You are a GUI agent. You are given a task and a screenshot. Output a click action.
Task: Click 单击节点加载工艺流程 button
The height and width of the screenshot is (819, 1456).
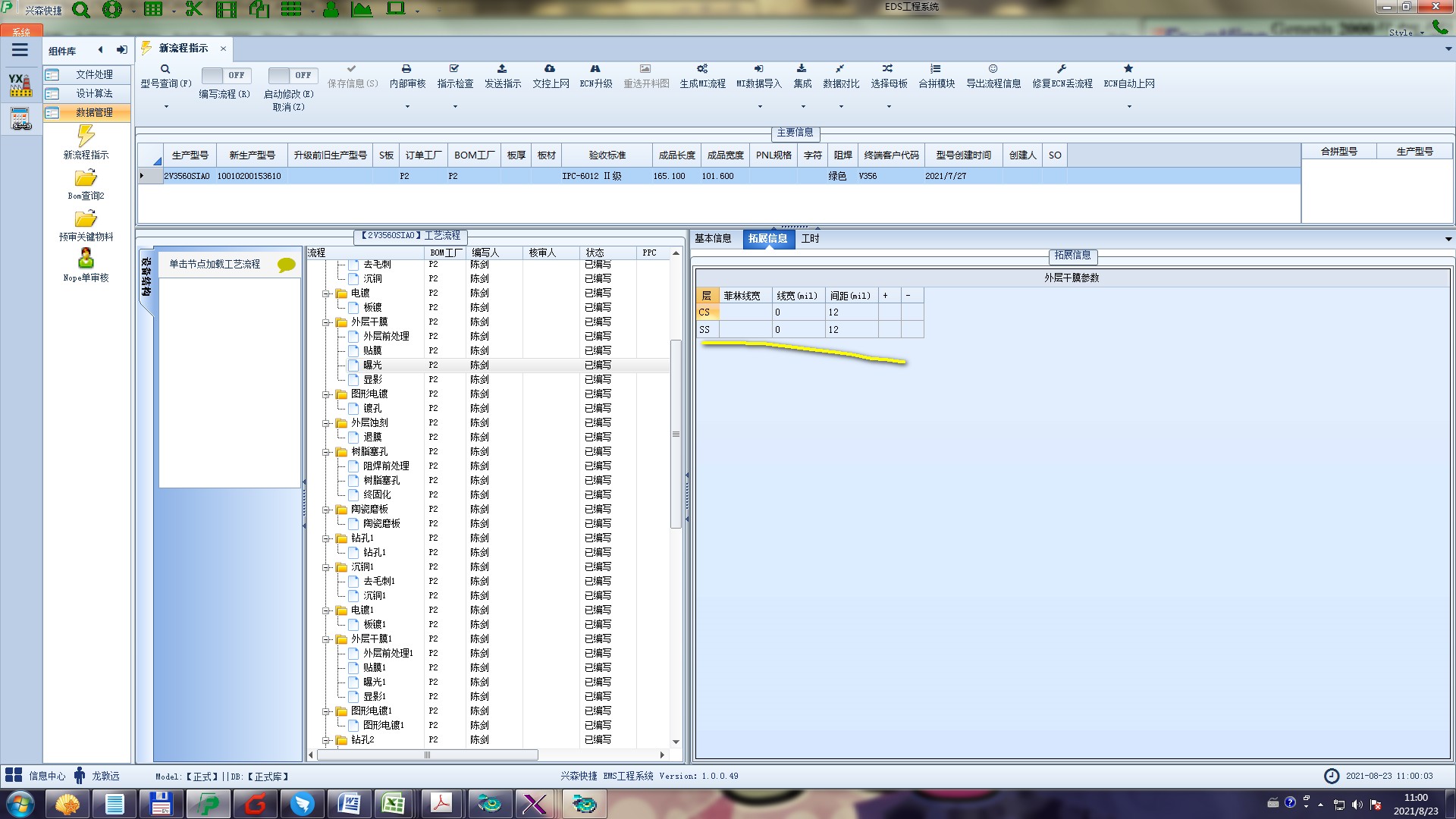click(x=215, y=264)
